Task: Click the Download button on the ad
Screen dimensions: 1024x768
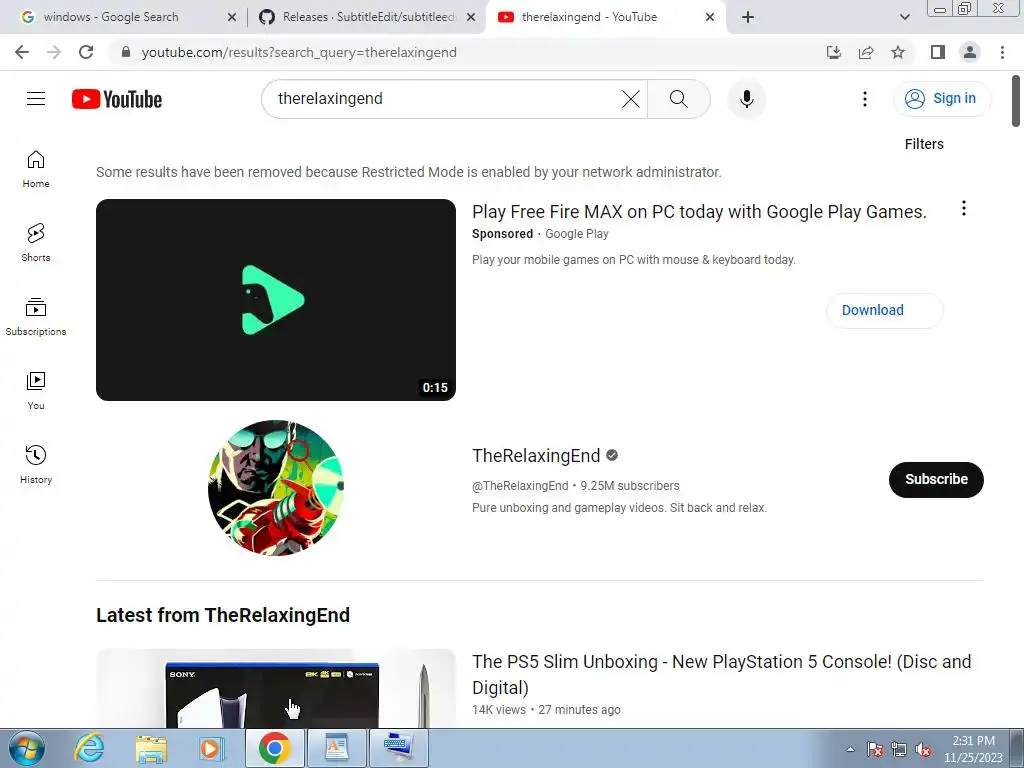Action: coord(884,310)
